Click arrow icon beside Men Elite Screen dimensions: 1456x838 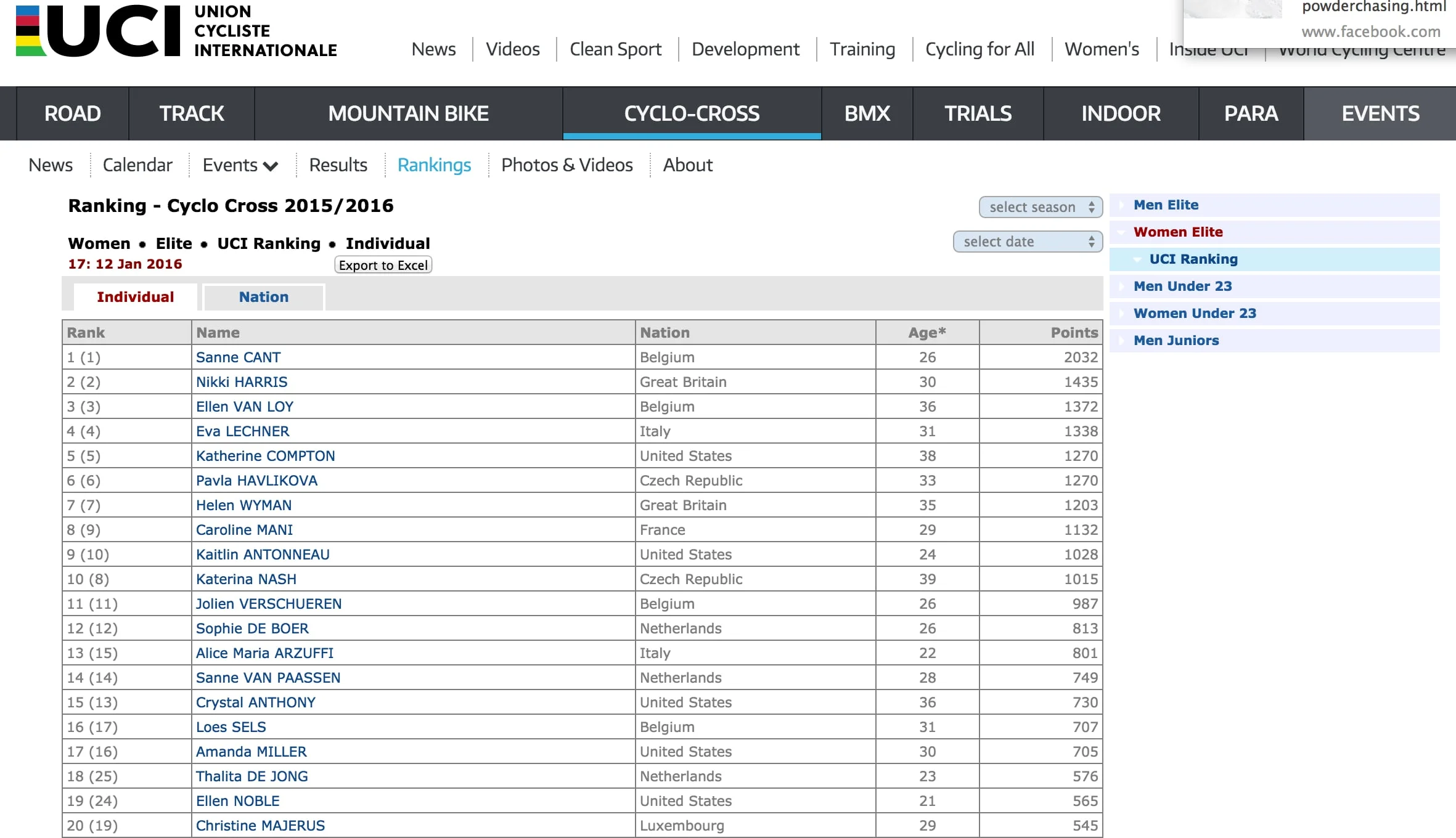pyautogui.click(x=1121, y=205)
